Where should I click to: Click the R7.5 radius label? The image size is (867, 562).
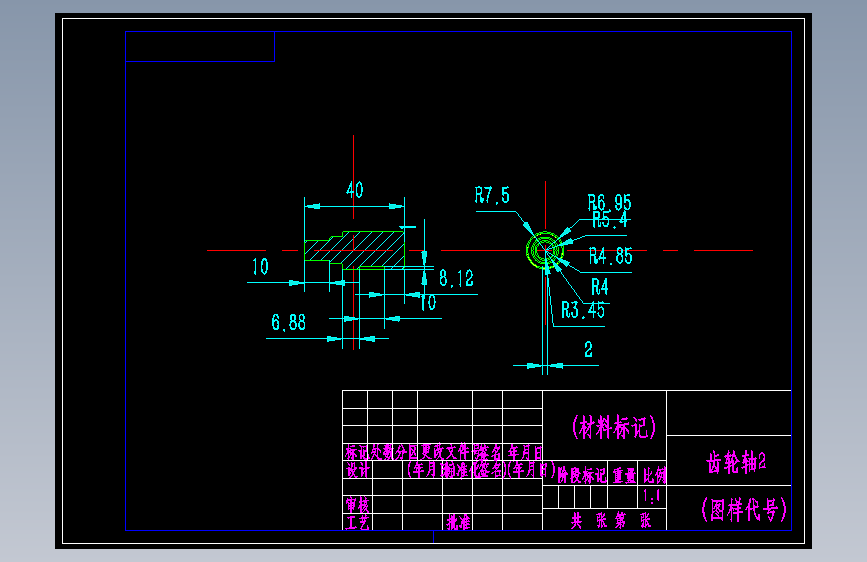pyautogui.click(x=492, y=195)
